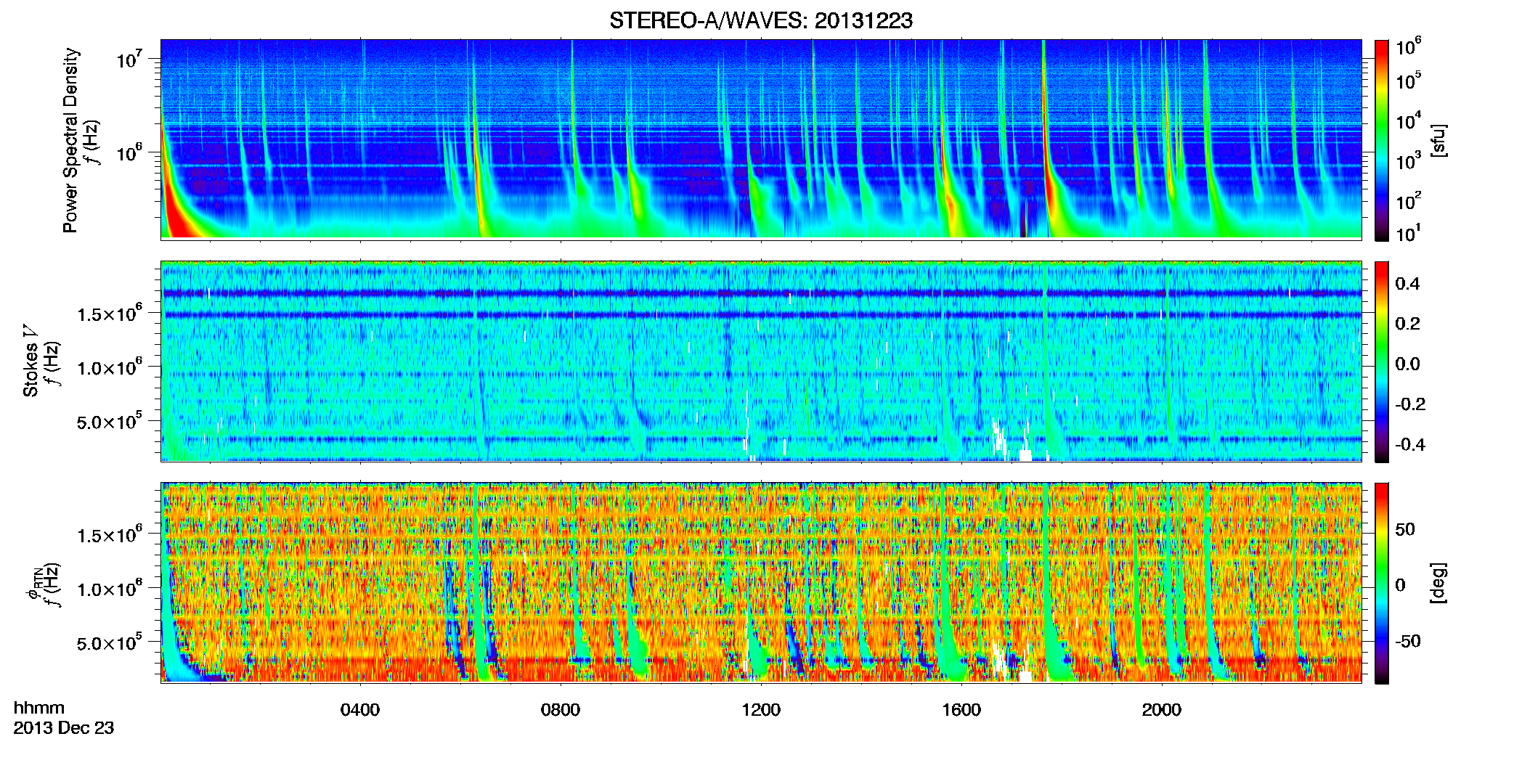Image resolution: width=1522 pixels, height=784 pixels.
Task: Click the 10^5 colorbar tick label
Action: pos(1409,80)
